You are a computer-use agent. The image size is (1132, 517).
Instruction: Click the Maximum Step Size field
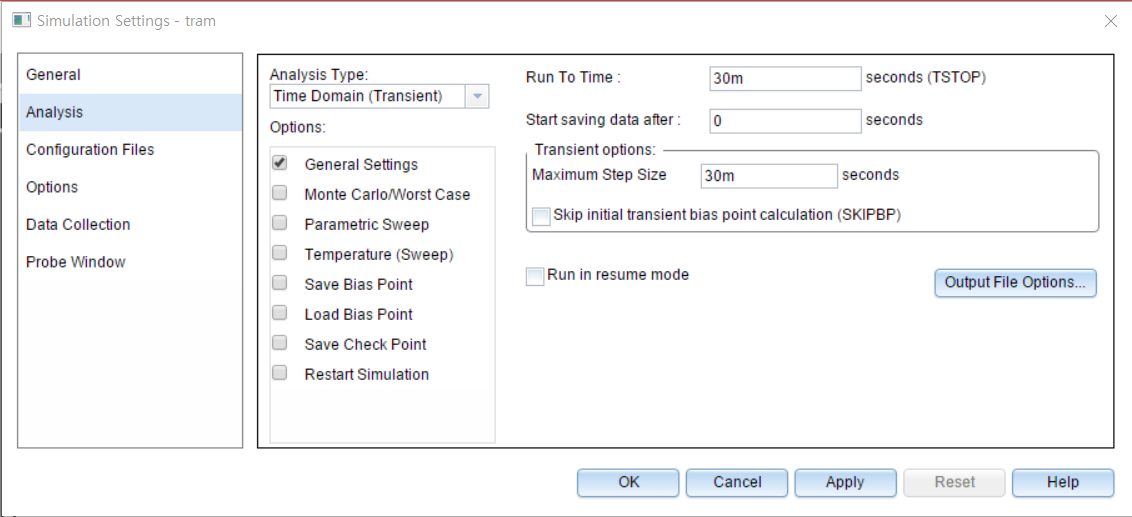(769, 175)
